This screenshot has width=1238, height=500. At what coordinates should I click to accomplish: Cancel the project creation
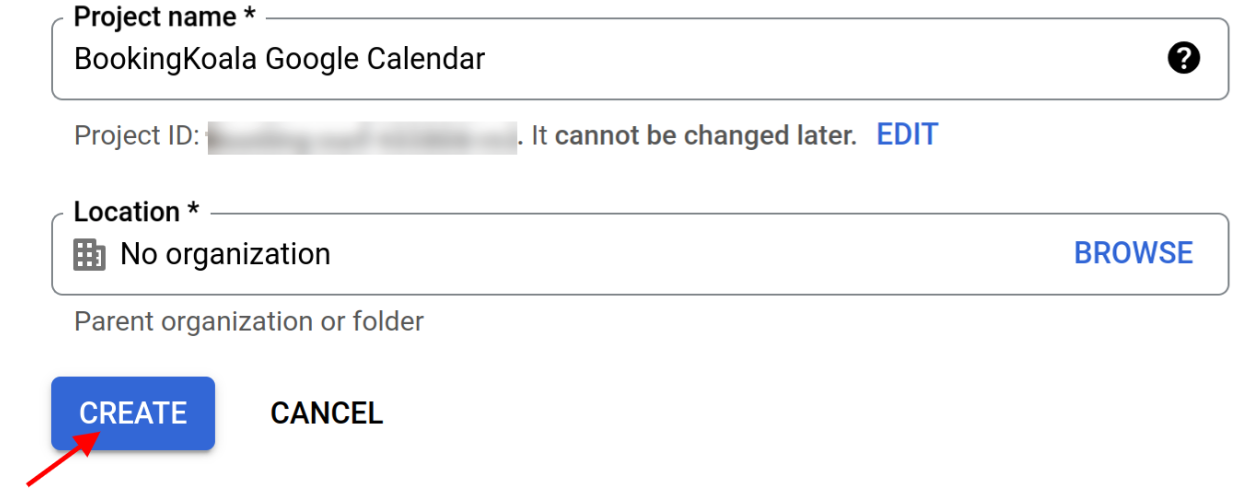coord(326,413)
